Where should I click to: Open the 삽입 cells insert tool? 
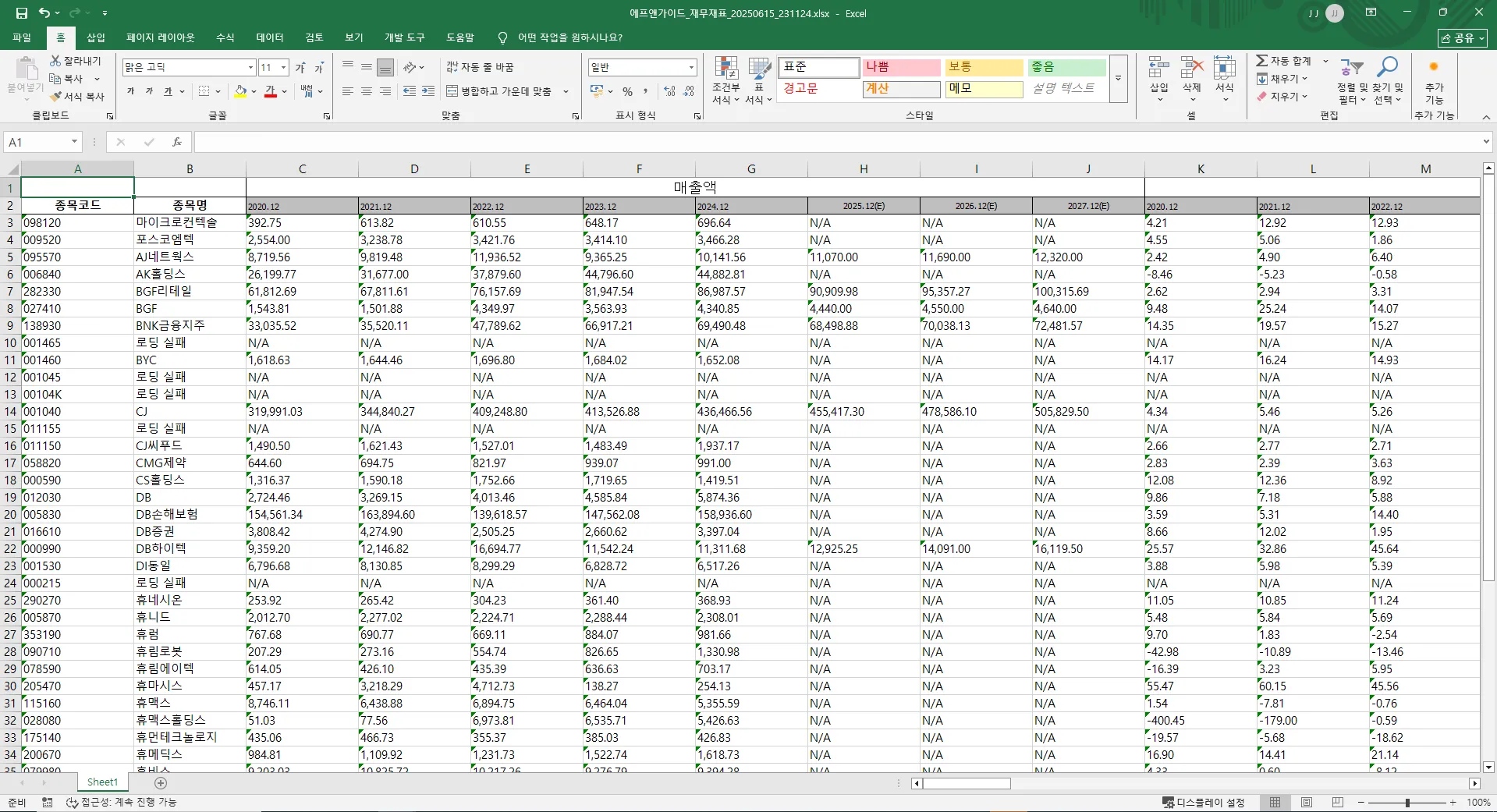coord(1159,79)
